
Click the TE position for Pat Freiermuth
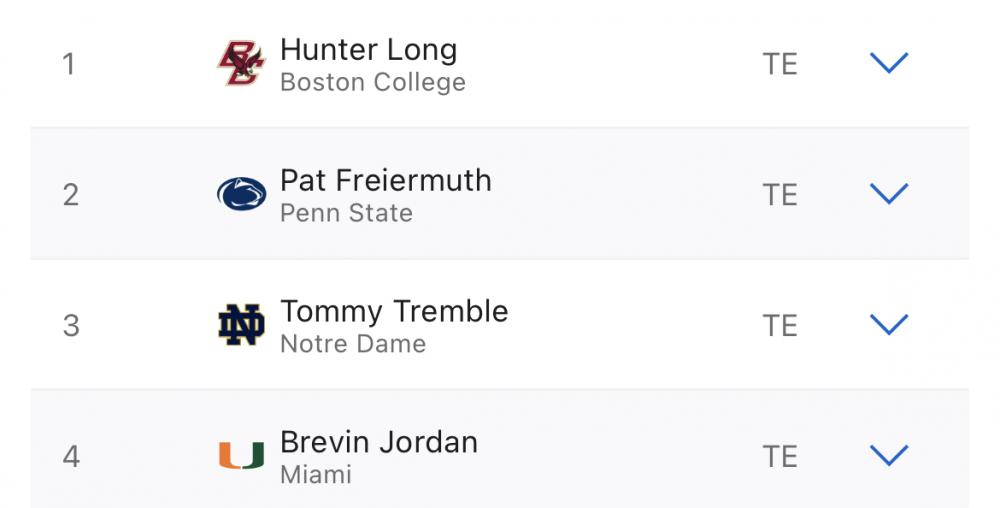pyautogui.click(x=780, y=195)
